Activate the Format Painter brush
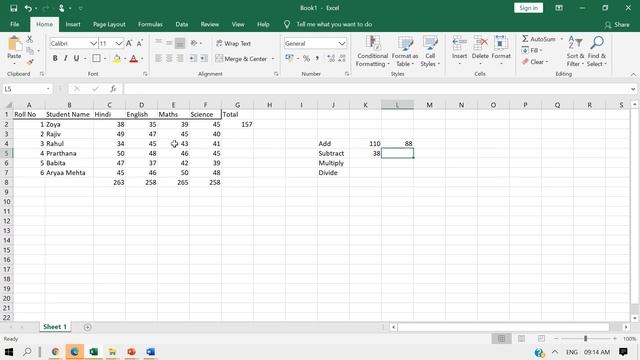Screen dimensions: 640x360 point(29,62)
